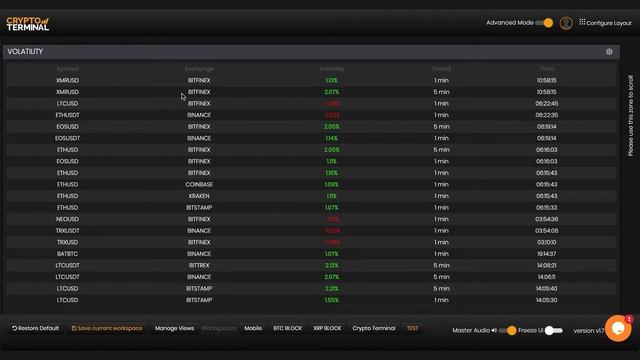The width and height of the screenshot is (640, 360).
Task: Click the Volatility column header
Action: point(331,69)
